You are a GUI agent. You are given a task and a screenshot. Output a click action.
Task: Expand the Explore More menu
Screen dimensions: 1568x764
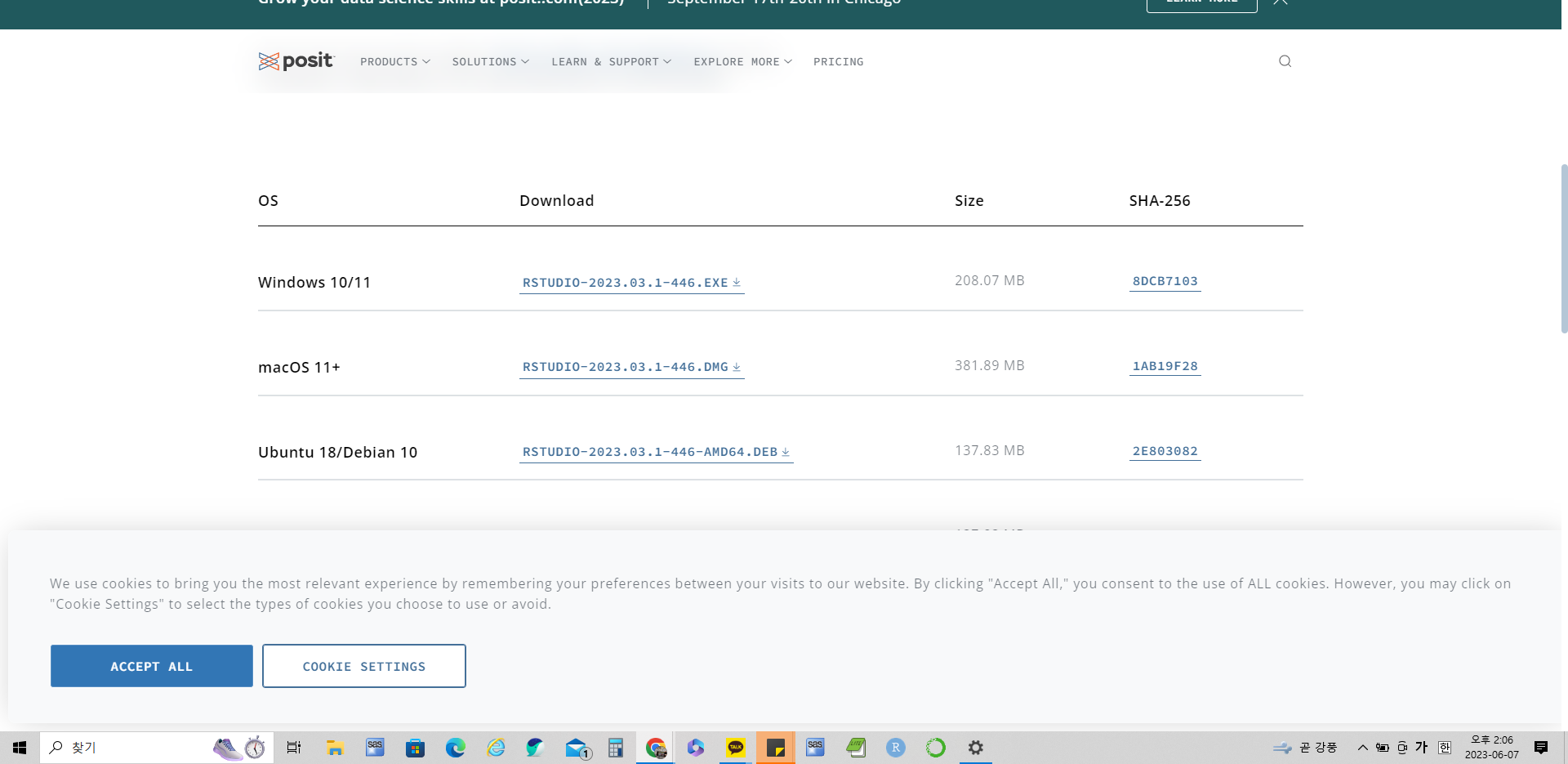(743, 61)
